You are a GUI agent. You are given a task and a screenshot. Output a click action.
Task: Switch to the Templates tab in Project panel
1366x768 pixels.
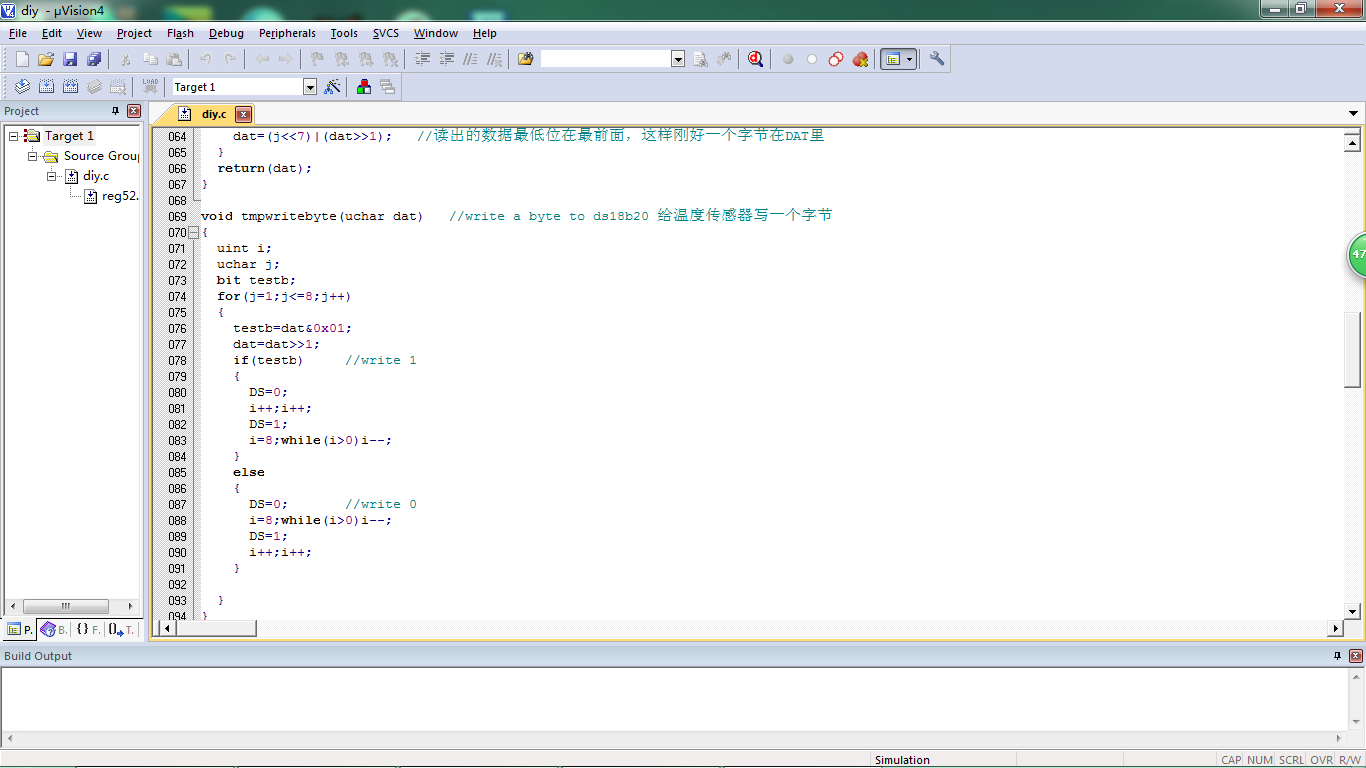point(121,629)
